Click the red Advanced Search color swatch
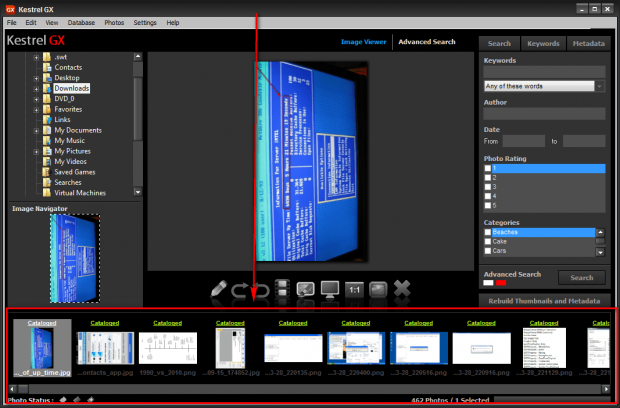Viewport: 620px width, 408px height. [501, 283]
